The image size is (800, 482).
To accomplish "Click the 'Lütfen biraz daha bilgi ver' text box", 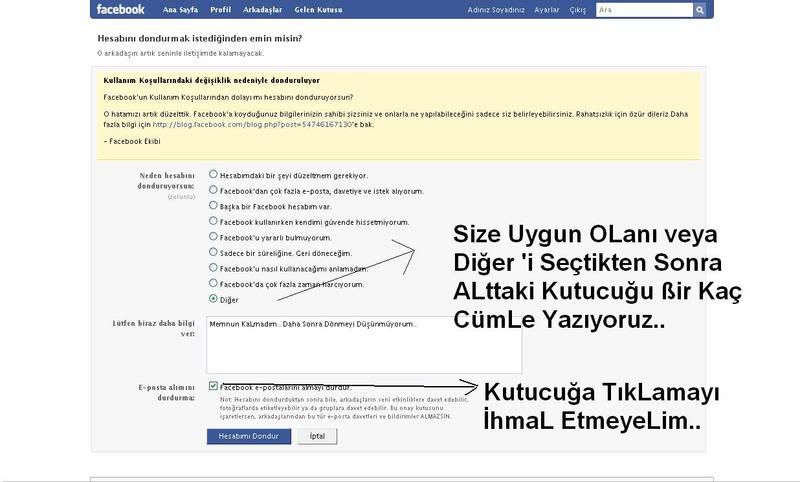I will tap(364, 345).
